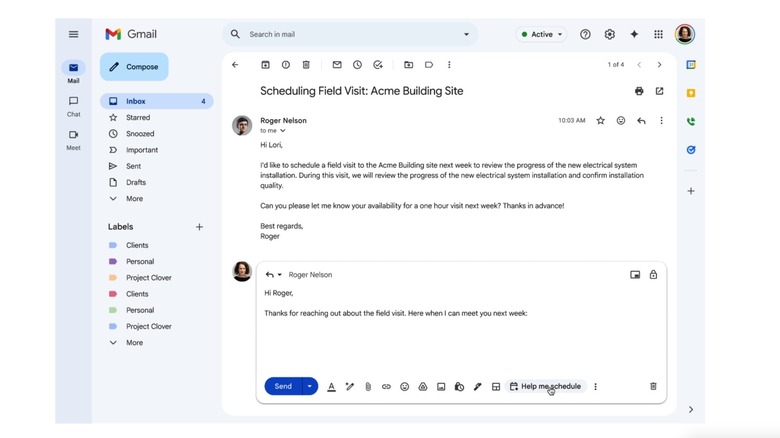Screen dimensions: 780x438
Task: Archive the open email
Action: click(265, 65)
